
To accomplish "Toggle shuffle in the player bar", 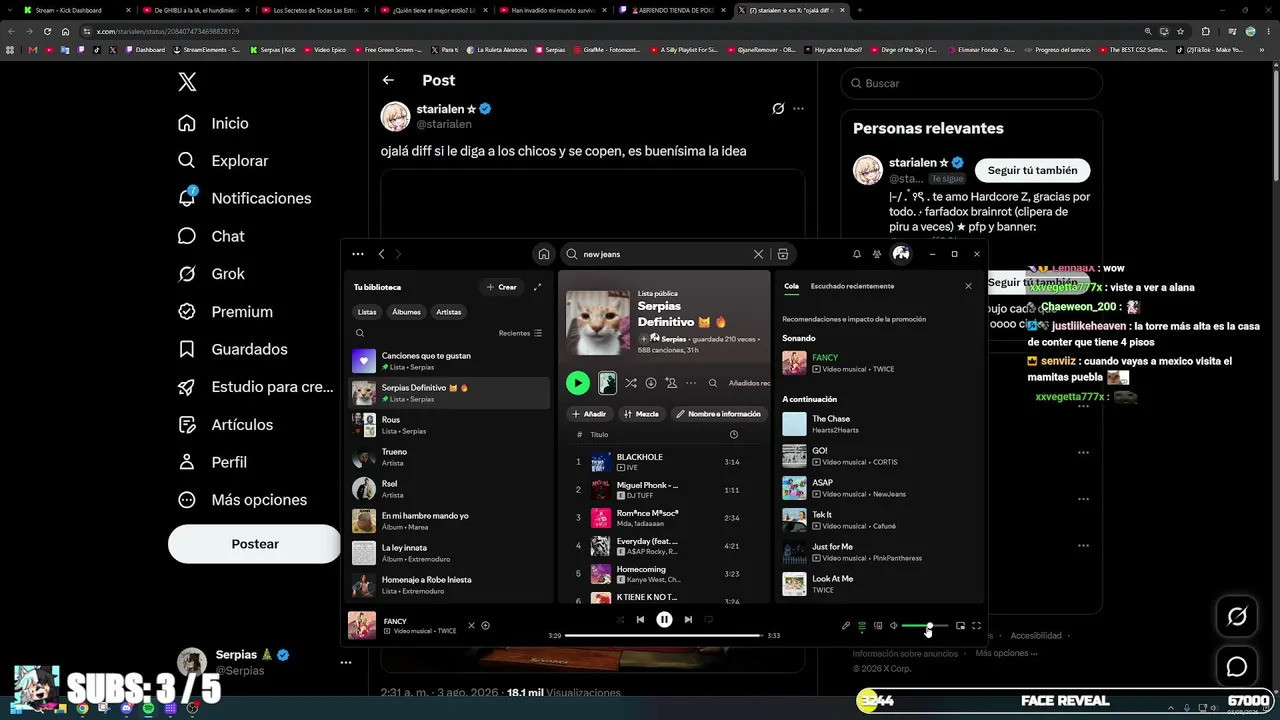I will tap(620, 620).
